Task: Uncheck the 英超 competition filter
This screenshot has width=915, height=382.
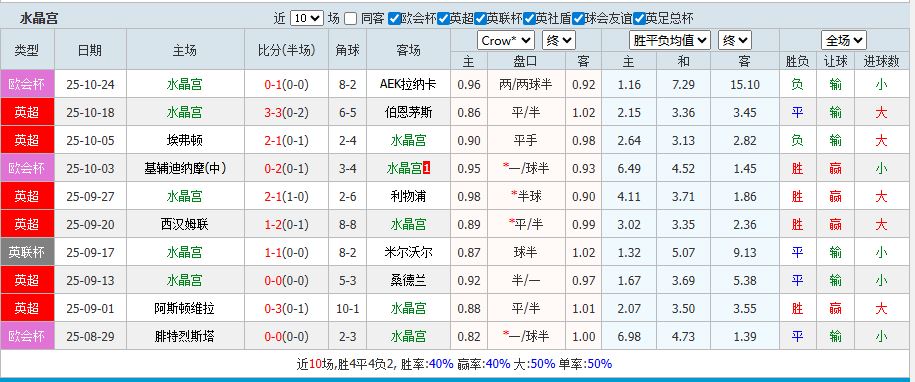Action: click(x=443, y=19)
